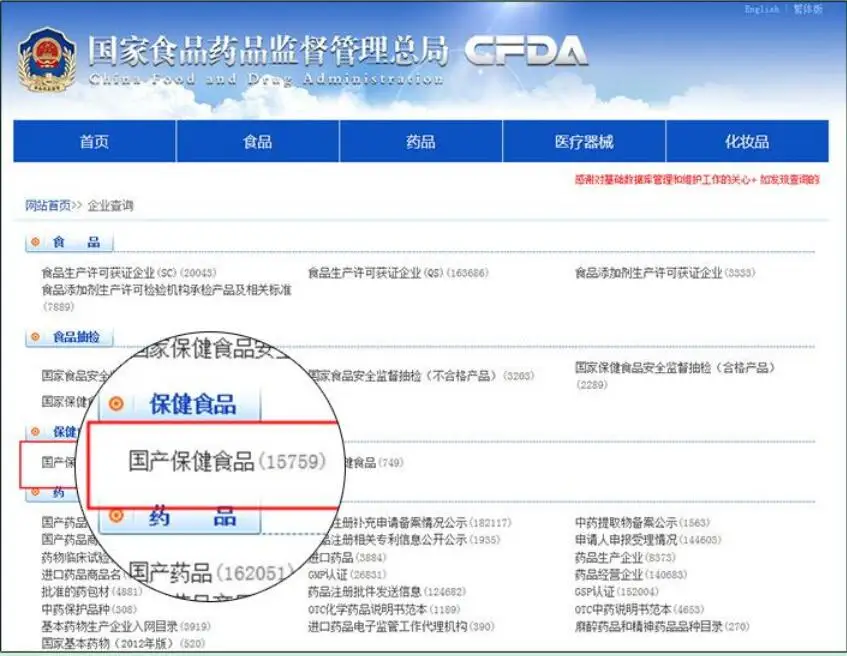The width and height of the screenshot is (847, 656).
Task: Open the 食品 navigation tab
Action: (258, 142)
